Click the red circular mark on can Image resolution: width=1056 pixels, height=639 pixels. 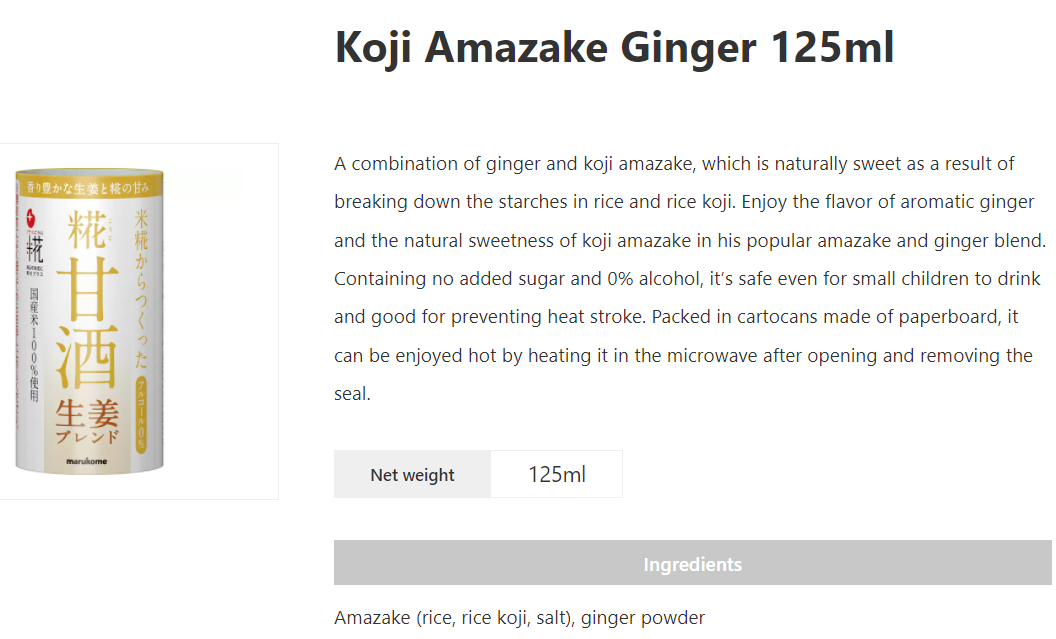tap(30, 217)
